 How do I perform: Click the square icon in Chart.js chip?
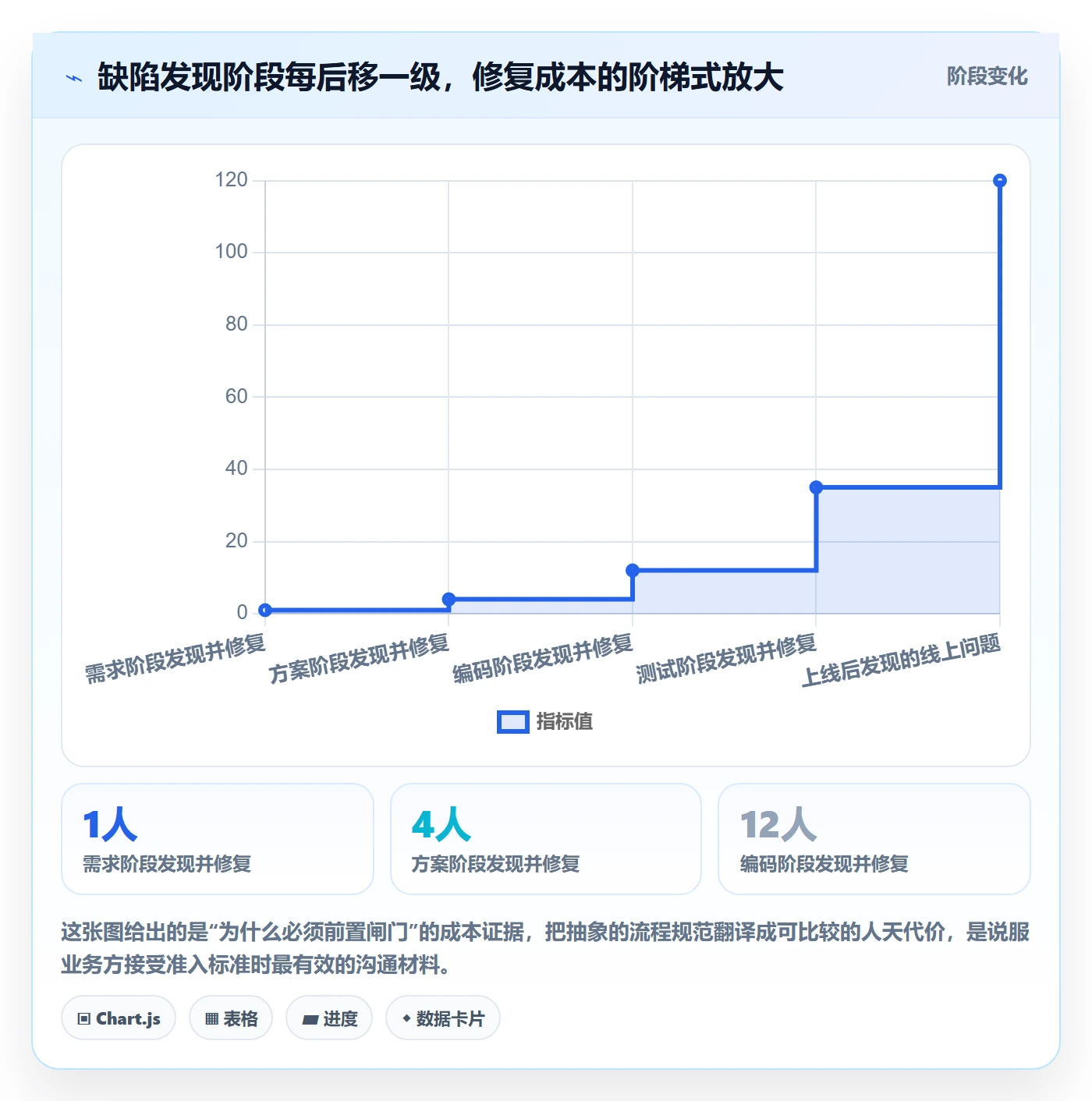pos(84,1018)
